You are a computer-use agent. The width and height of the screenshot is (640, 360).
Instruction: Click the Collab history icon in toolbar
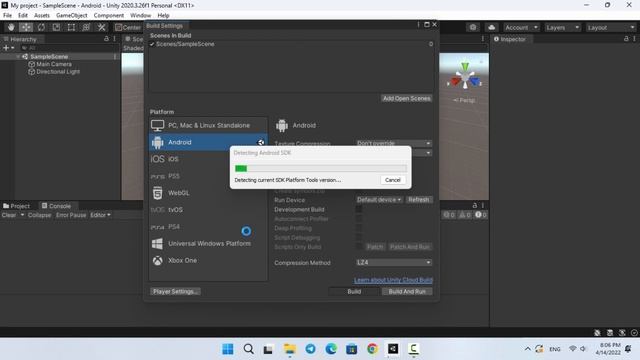pyautogui.click(x=473, y=27)
